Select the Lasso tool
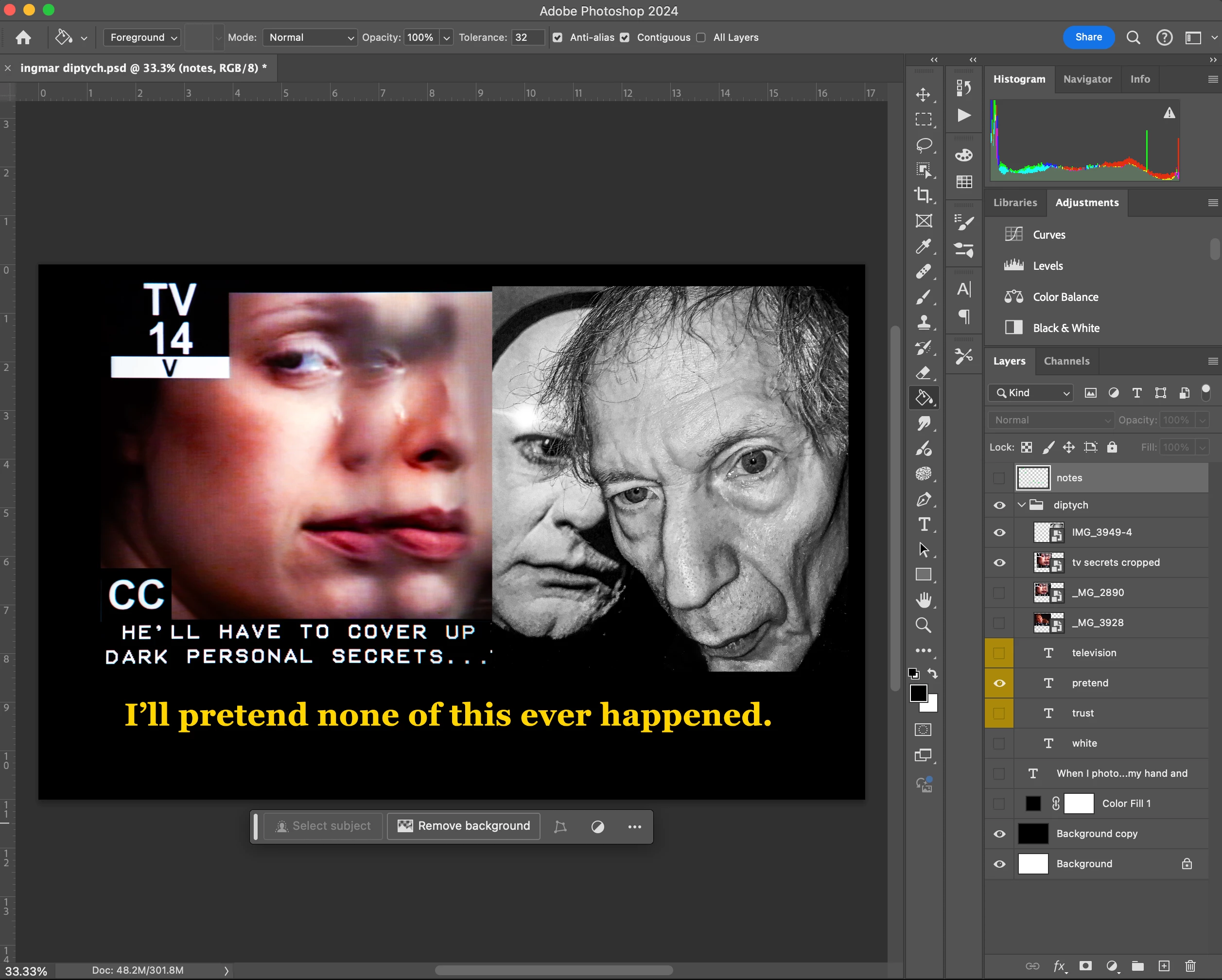Viewport: 1222px width, 980px height. (x=923, y=145)
